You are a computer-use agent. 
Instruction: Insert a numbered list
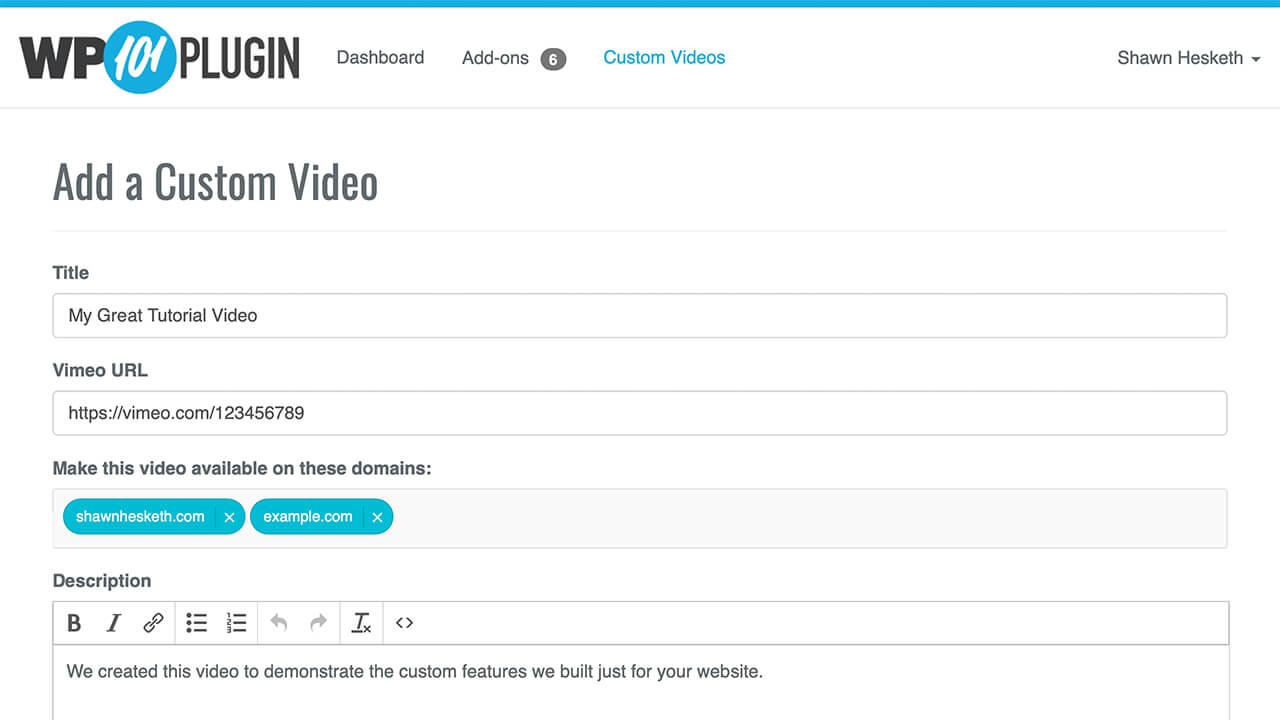[236, 623]
